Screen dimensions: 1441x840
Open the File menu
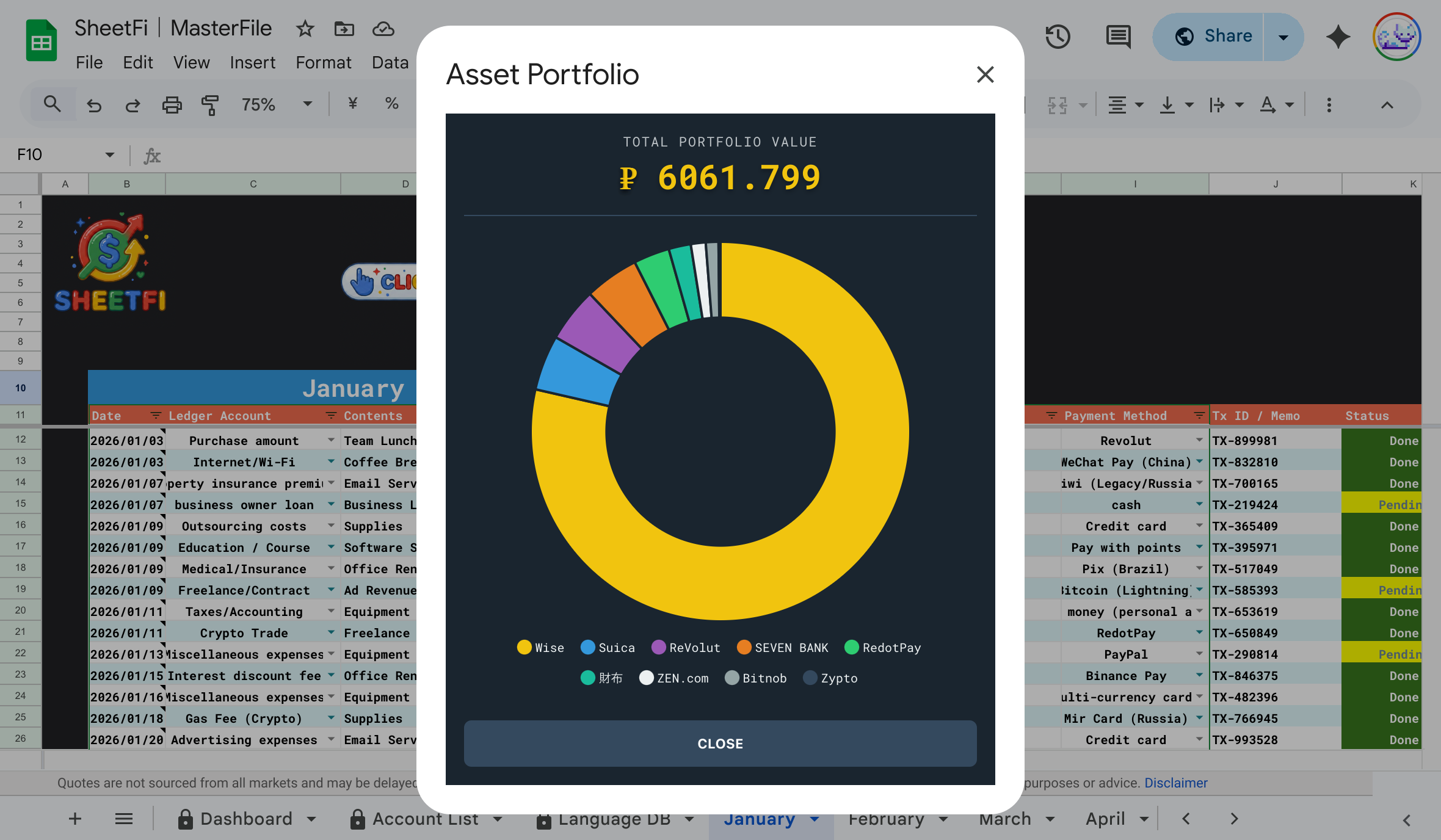click(89, 62)
